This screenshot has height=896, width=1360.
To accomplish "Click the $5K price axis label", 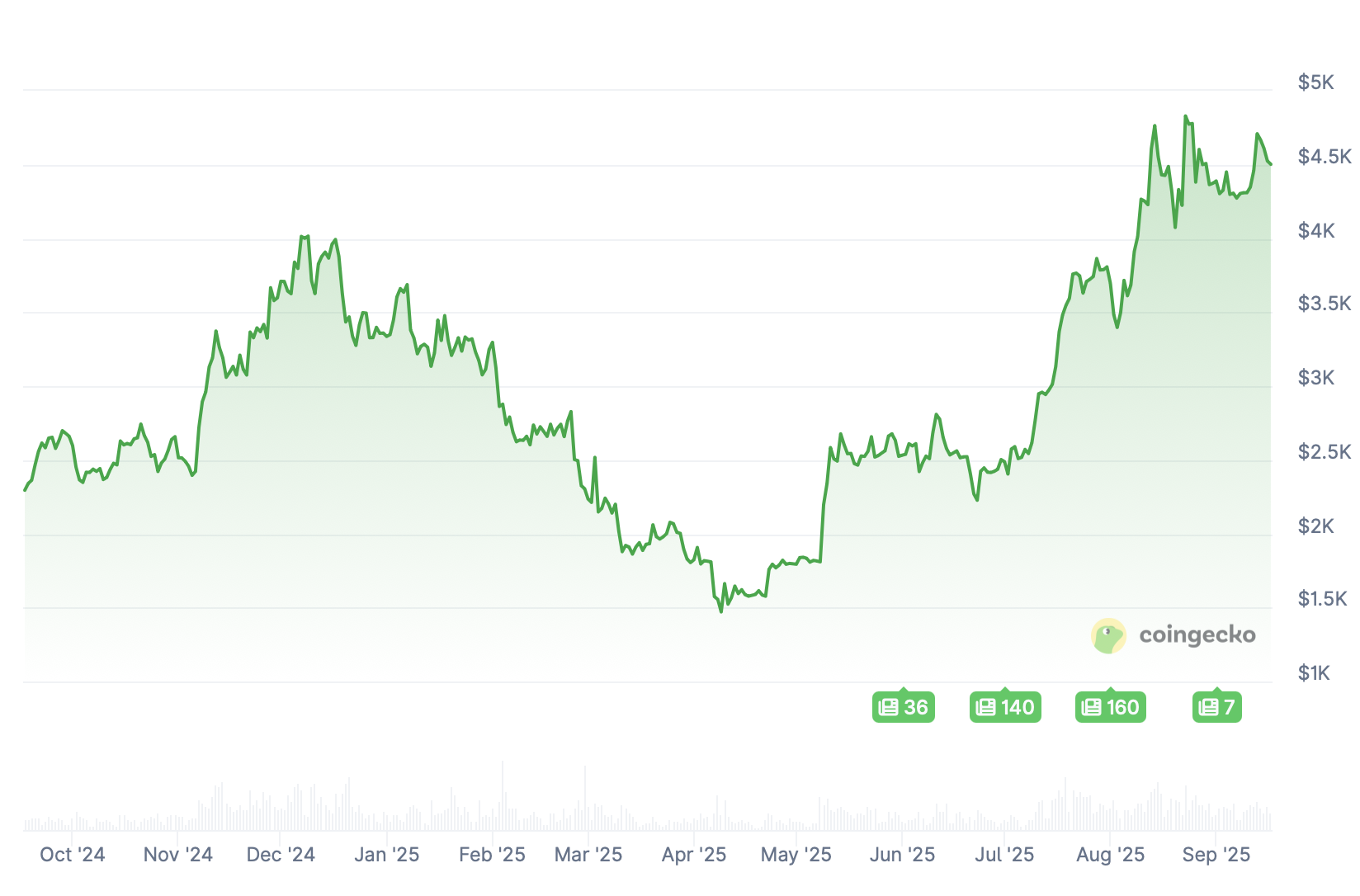I will pyautogui.click(x=1315, y=83).
